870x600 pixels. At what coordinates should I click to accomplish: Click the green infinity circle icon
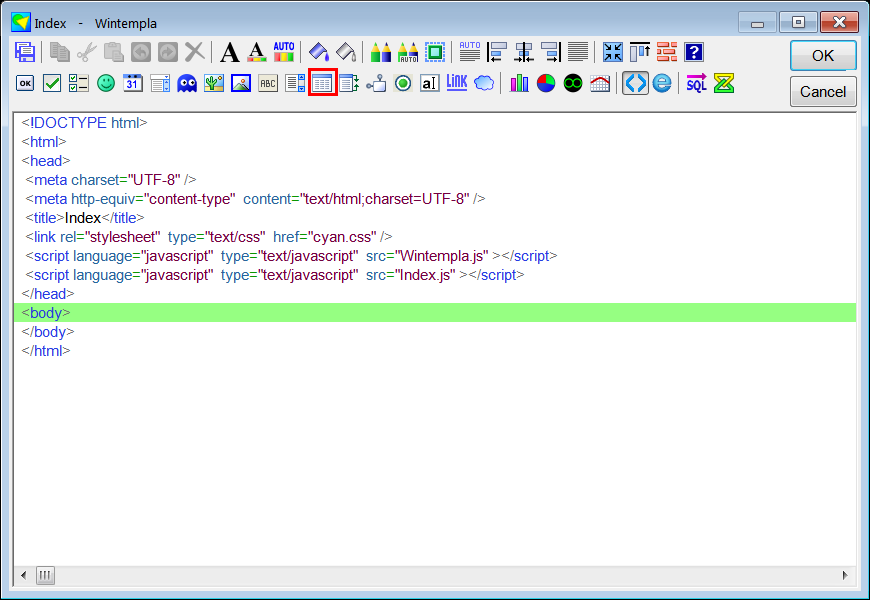[573, 84]
